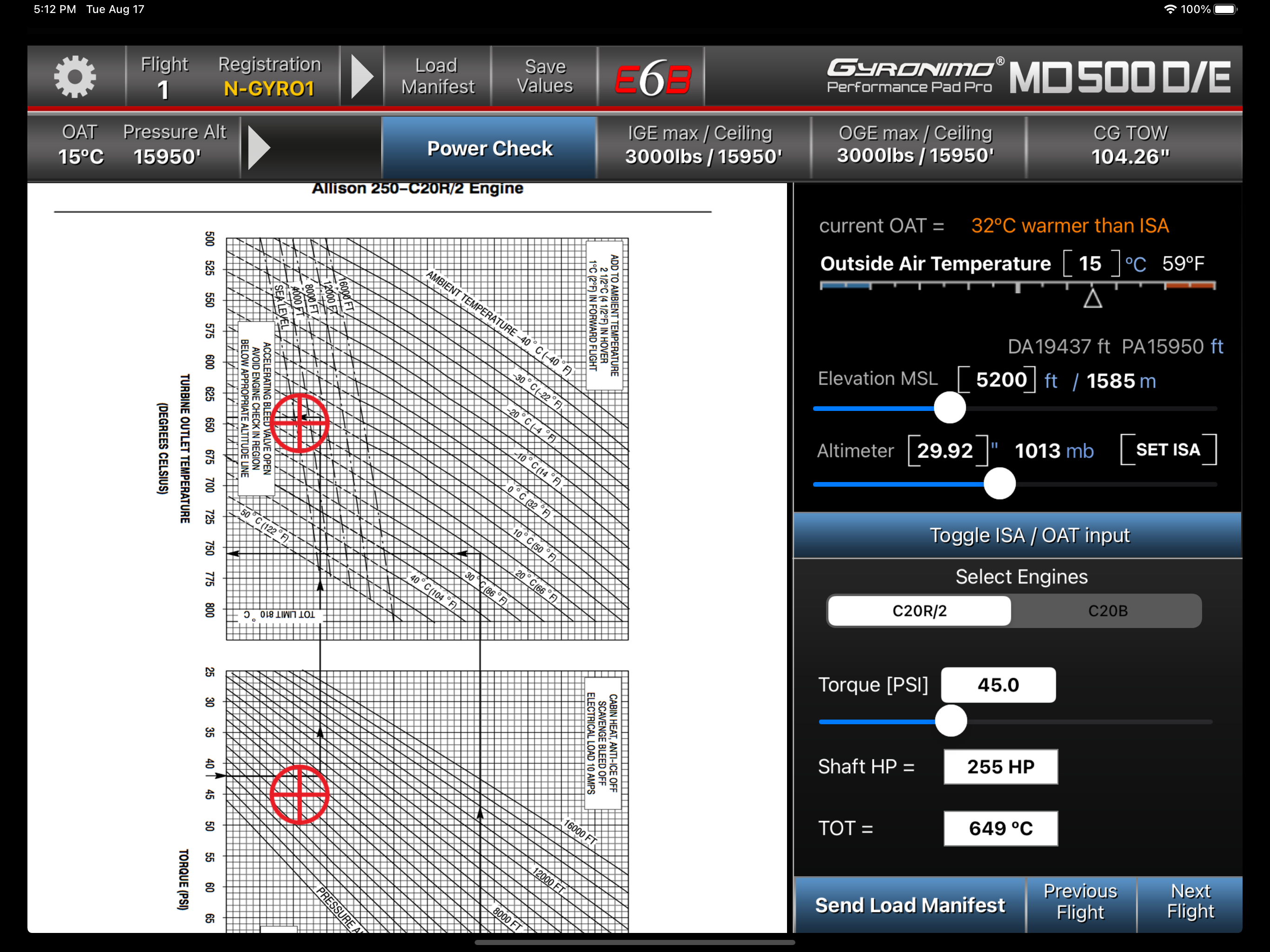Screen dimensions: 1270x952
Task: Tap the OAT 15°C summary field
Action: (x=80, y=145)
